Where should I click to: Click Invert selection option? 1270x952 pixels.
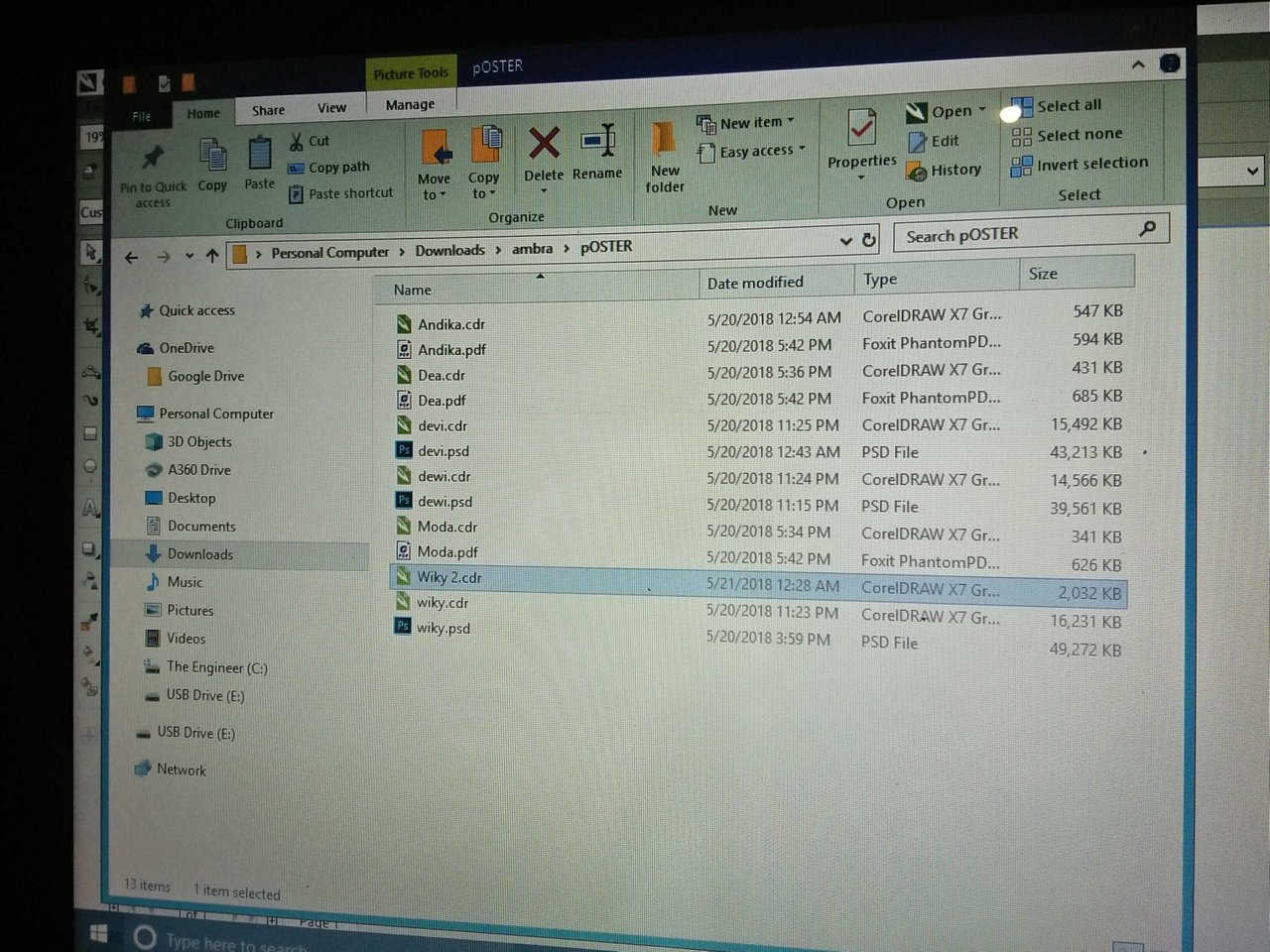click(x=1079, y=165)
